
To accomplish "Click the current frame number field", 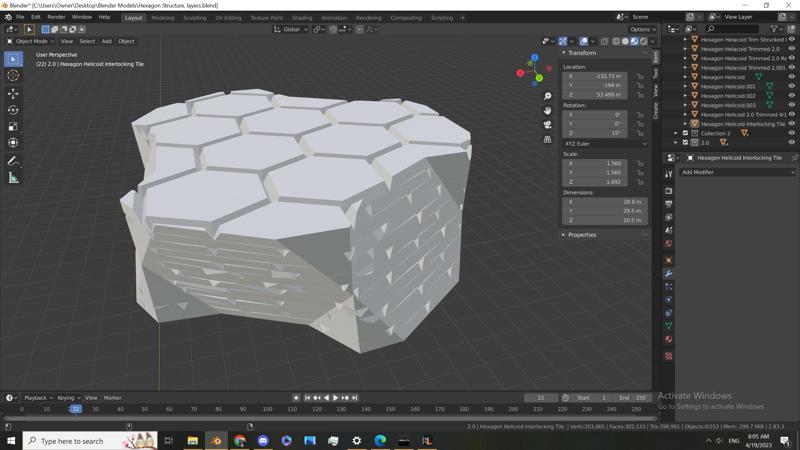I will click(x=540, y=398).
